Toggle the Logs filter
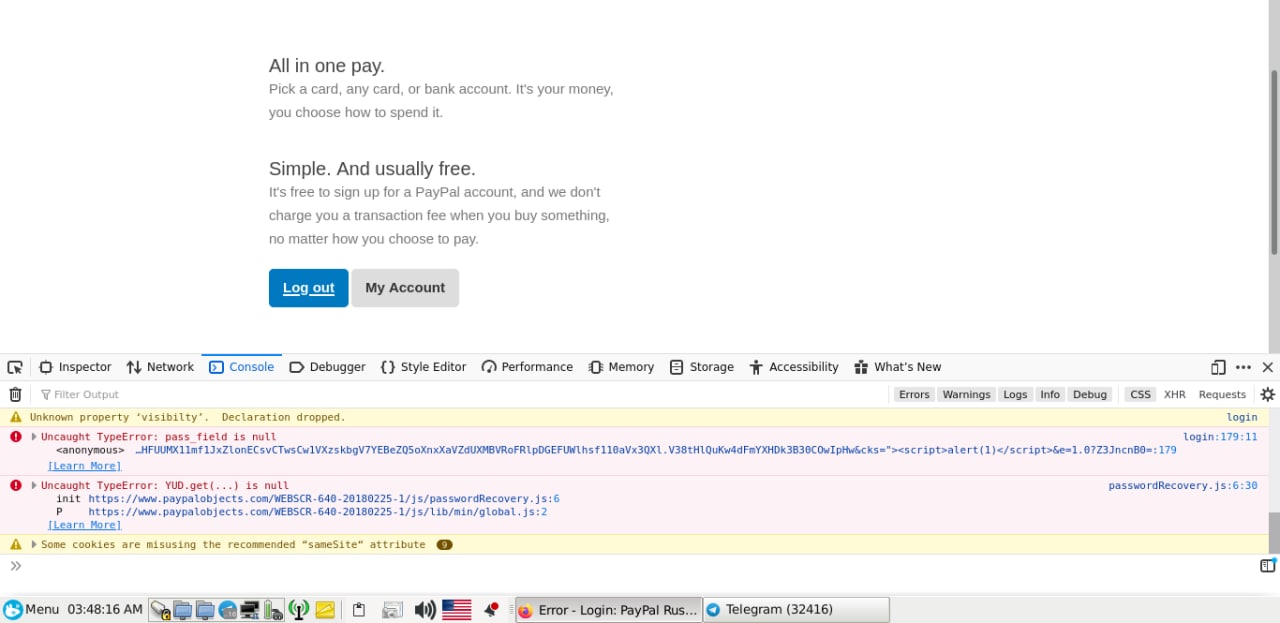The height and width of the screenshot is (623, 1280). pyautogui.click(x=1015, y=394)
